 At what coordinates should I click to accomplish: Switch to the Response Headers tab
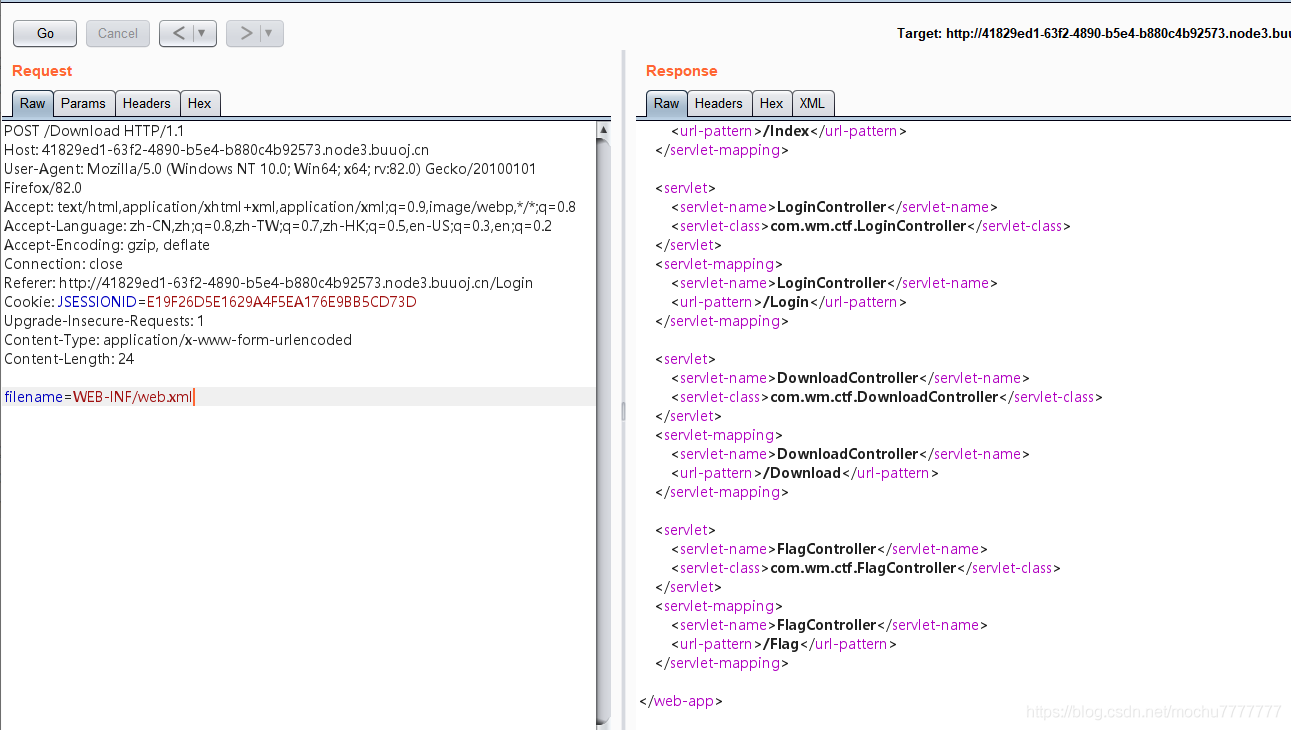click(719, 103)
